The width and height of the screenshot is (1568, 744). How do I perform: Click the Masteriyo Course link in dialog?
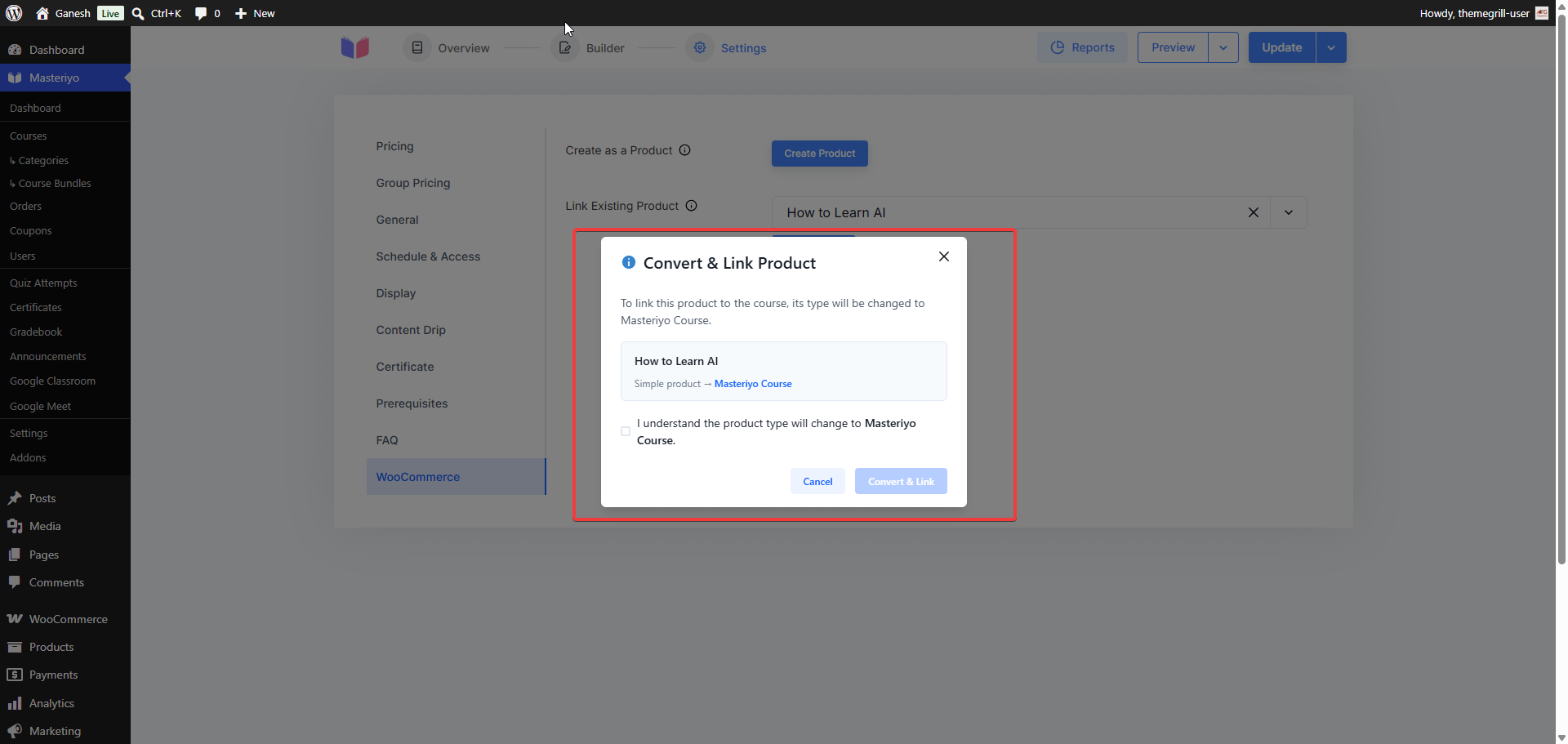coord(753,384)
